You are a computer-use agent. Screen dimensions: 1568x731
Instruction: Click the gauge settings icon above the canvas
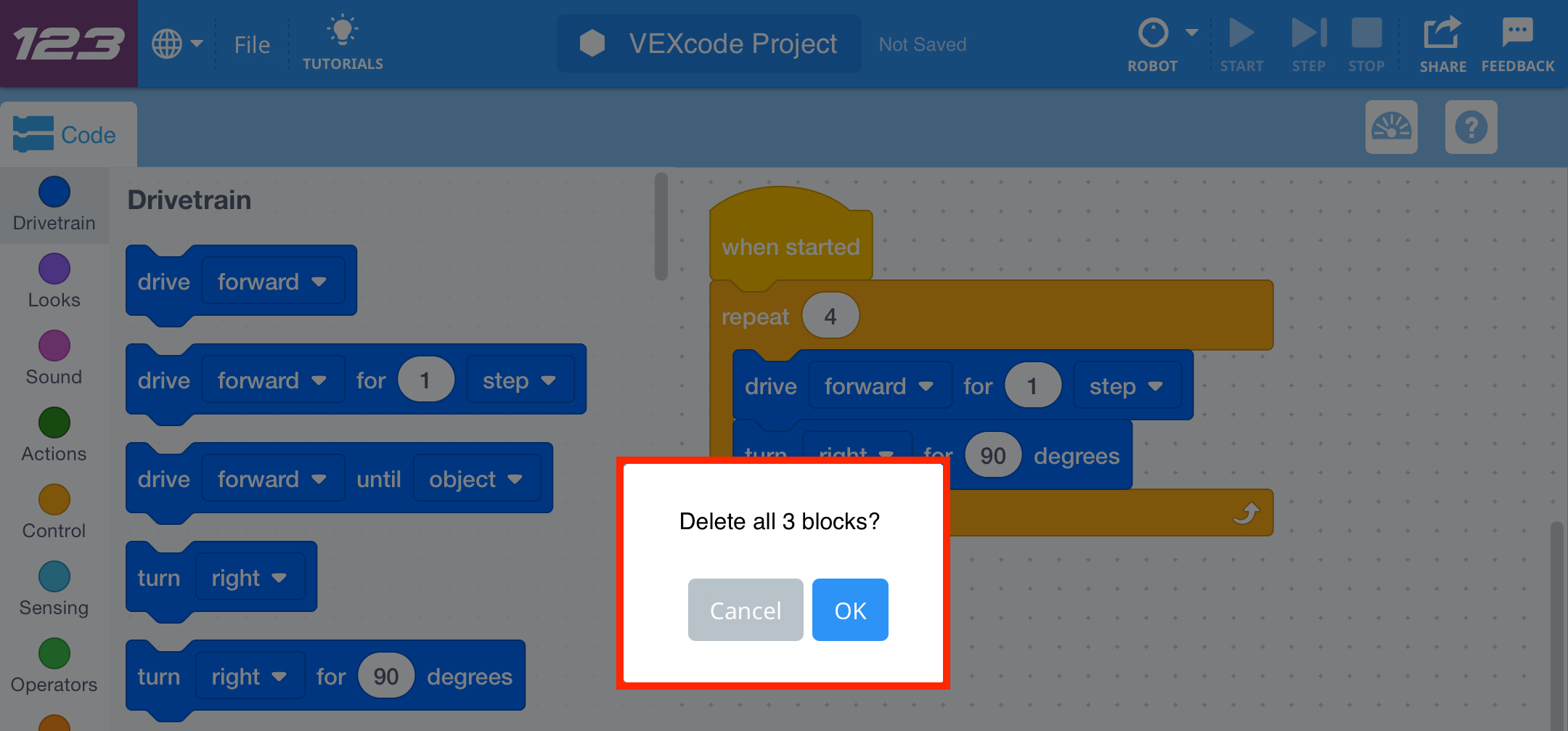pos(1392,127)
